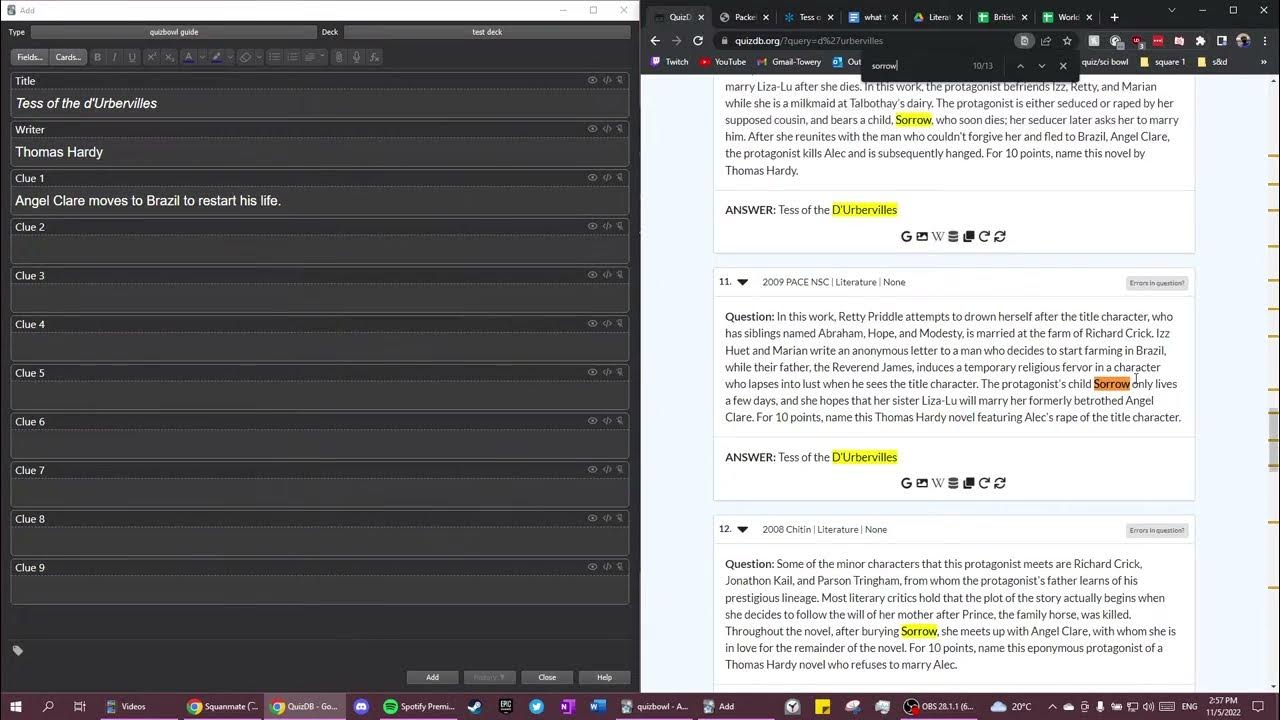The height and width of the screenshot is (720, 1280).
Task: Apply superscript in Anki editor toolbar
Action: (151, 57)
